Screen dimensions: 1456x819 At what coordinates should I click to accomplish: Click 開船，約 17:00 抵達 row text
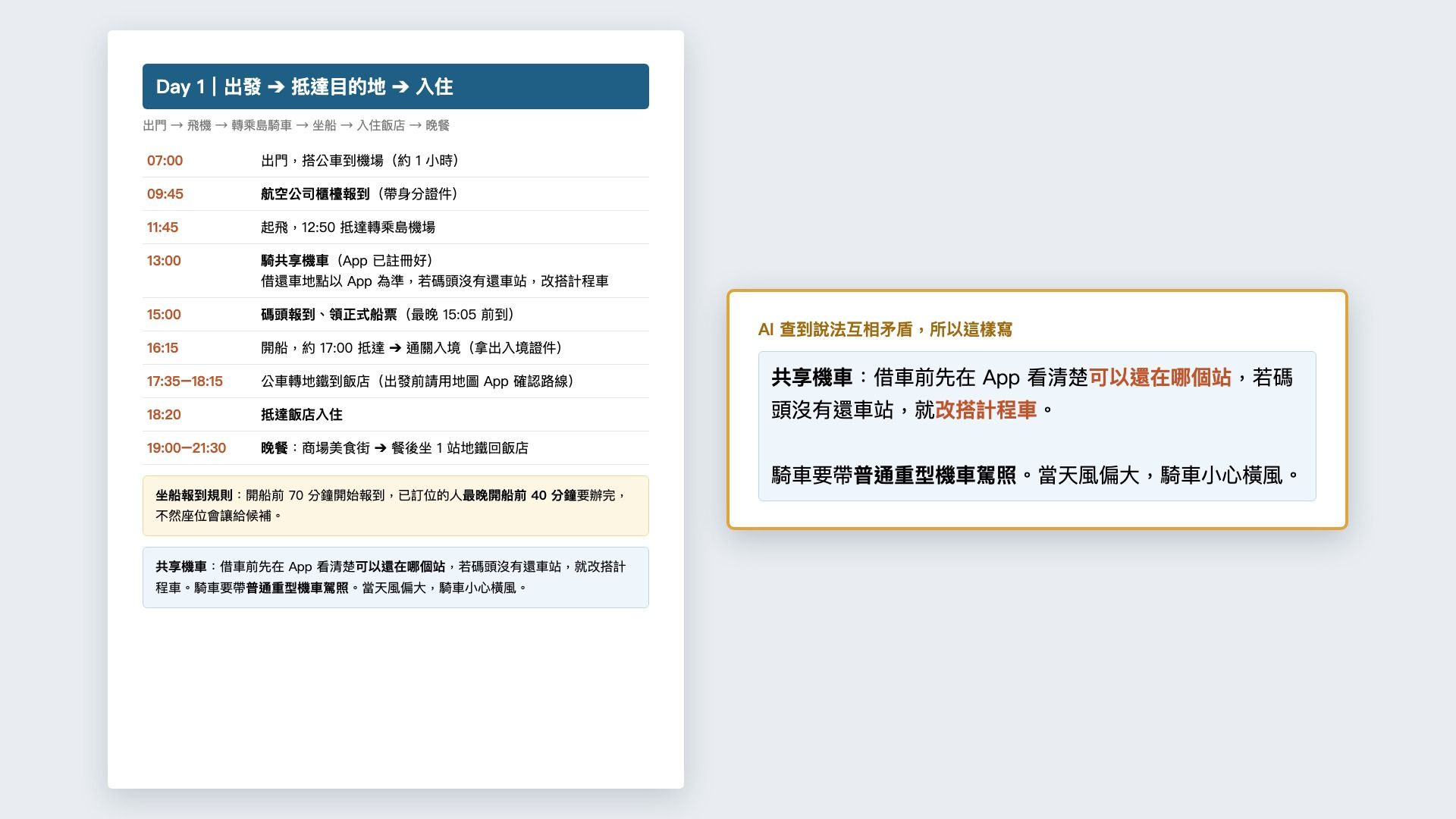point(413,348)
